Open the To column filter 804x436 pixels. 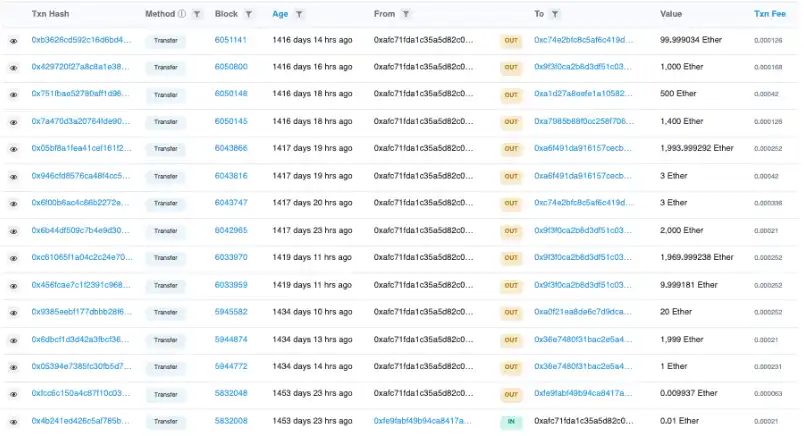coord(555,14)
